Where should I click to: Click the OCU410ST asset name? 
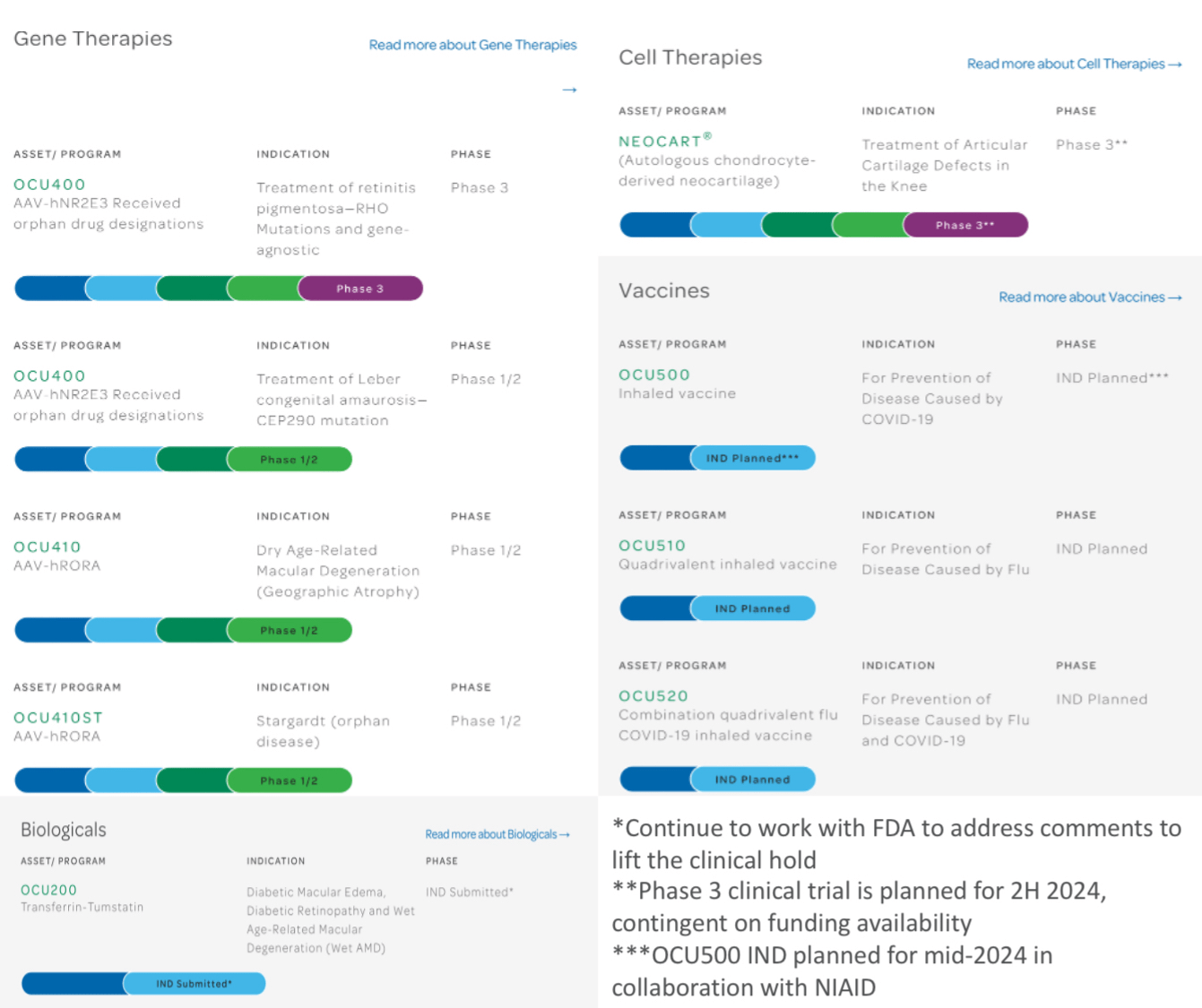coord(58,718)
